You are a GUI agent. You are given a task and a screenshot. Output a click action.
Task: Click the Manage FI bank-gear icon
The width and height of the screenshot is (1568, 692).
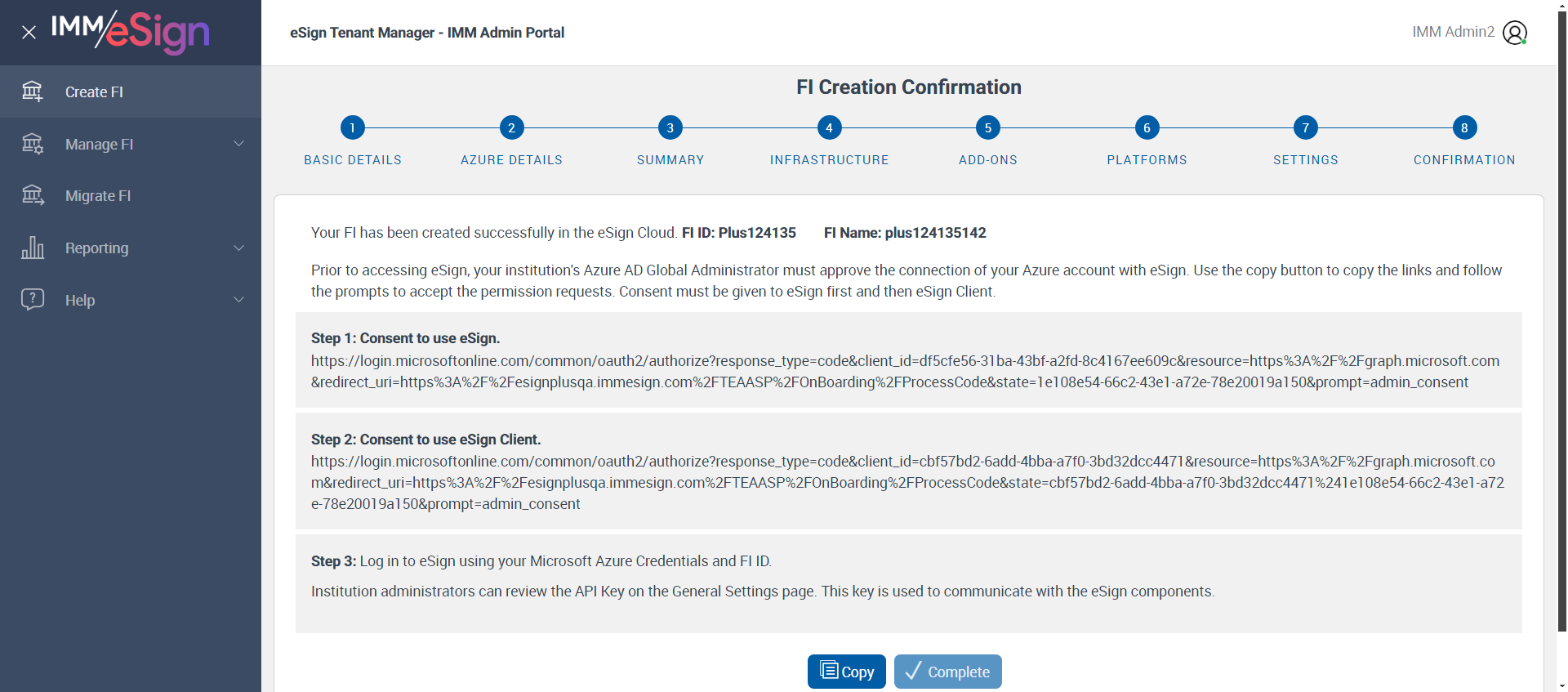click(33, 144)
